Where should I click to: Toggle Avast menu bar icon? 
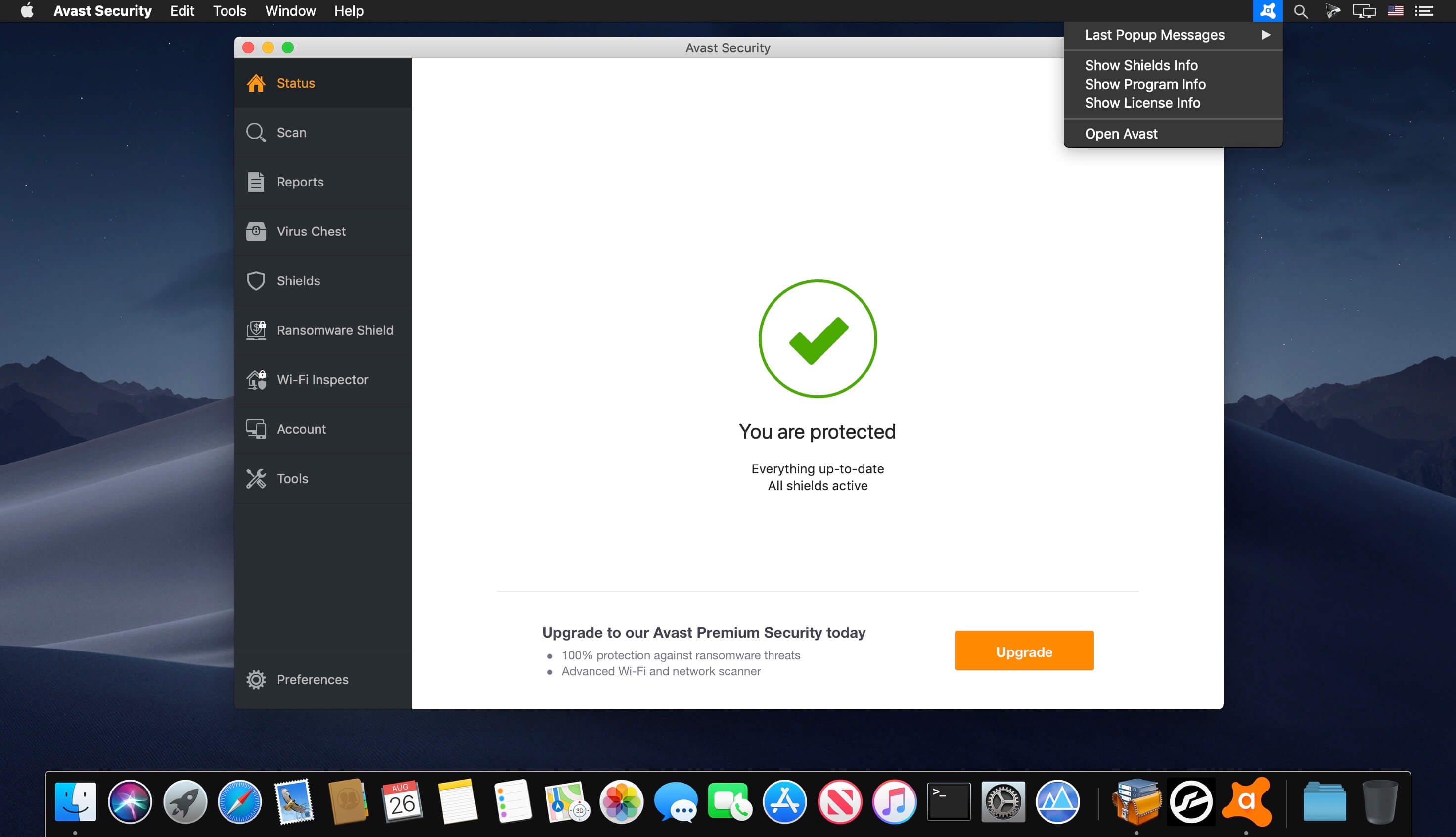(x=1267, y=11)
